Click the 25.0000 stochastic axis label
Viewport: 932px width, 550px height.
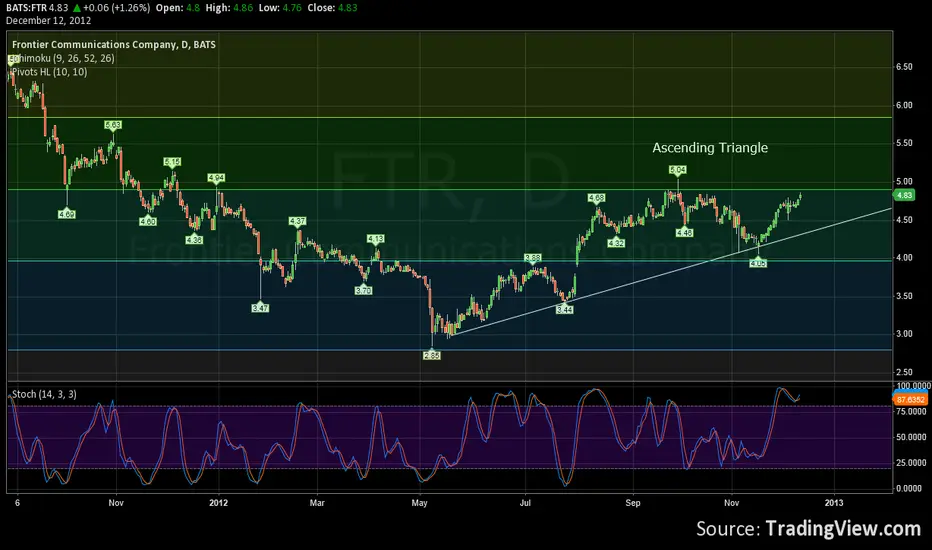911,463
